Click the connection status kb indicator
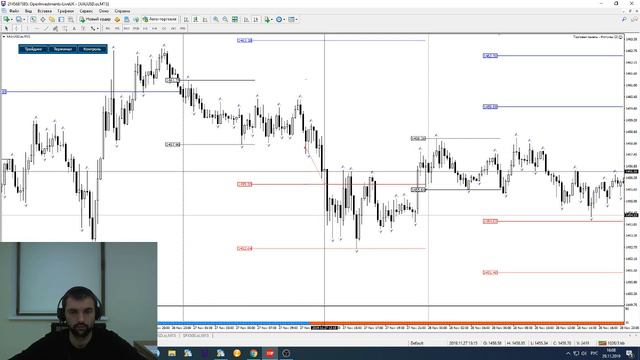The width and height of the screenshot is (640, 360). 611,343
